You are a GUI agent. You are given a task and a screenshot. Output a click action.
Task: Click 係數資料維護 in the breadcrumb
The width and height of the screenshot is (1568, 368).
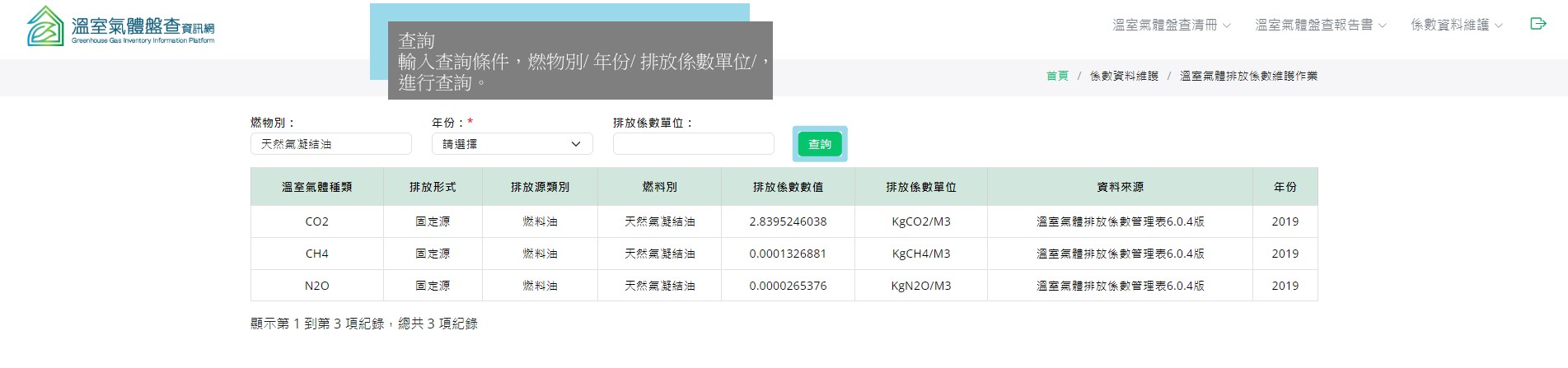click(1124, 76)
